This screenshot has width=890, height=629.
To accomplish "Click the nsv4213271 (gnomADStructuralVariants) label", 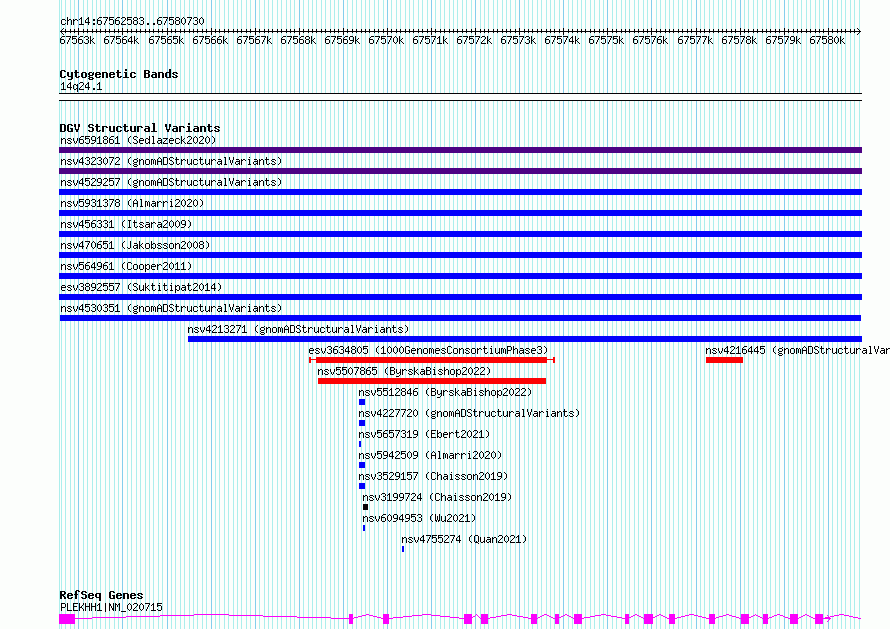I will 298,329.
